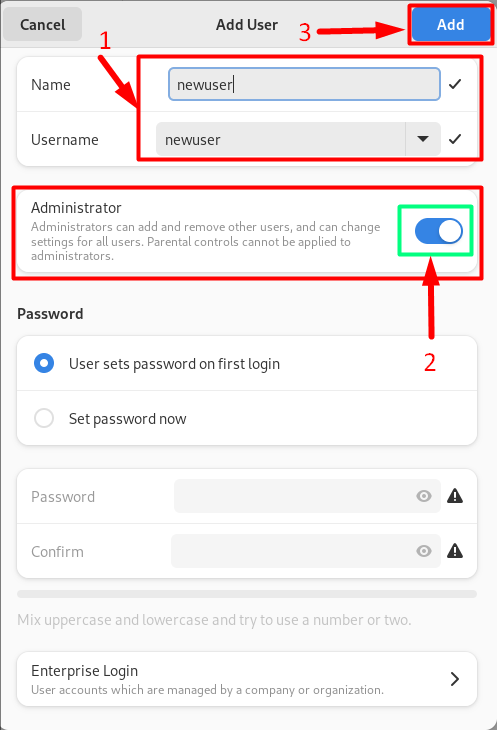Viewport: 497px width, 730px height.
Task: Click the checkmark icon beside Name field
Action: click(455, 84)
